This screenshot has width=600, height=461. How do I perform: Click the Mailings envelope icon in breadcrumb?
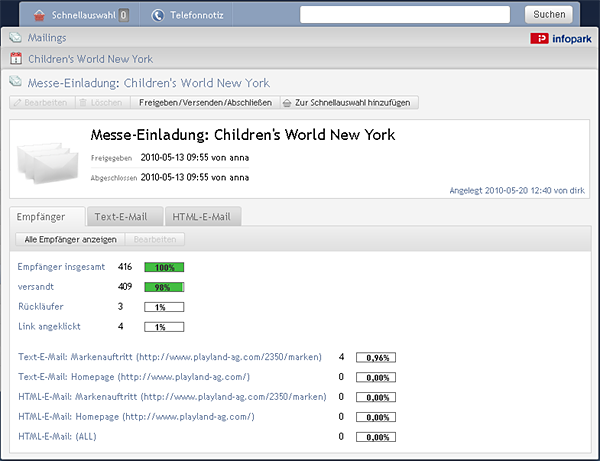[16, 37]
